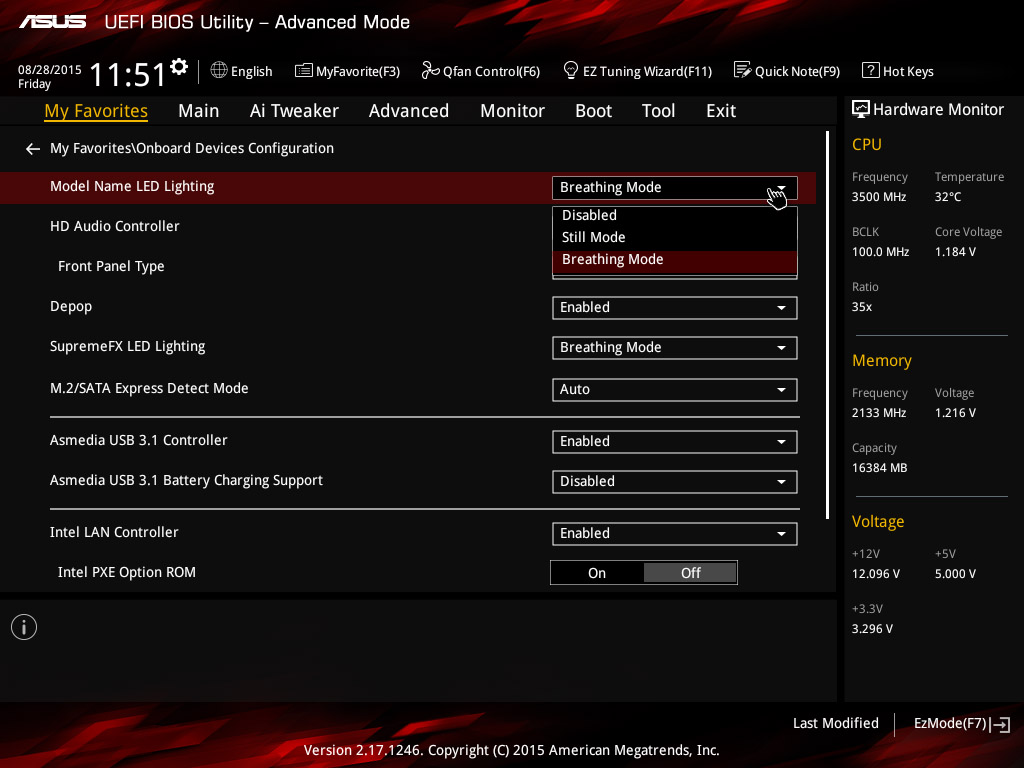The image size is (1024, 768).
Task: Click the ASUS logo
Action: [52, 22]
